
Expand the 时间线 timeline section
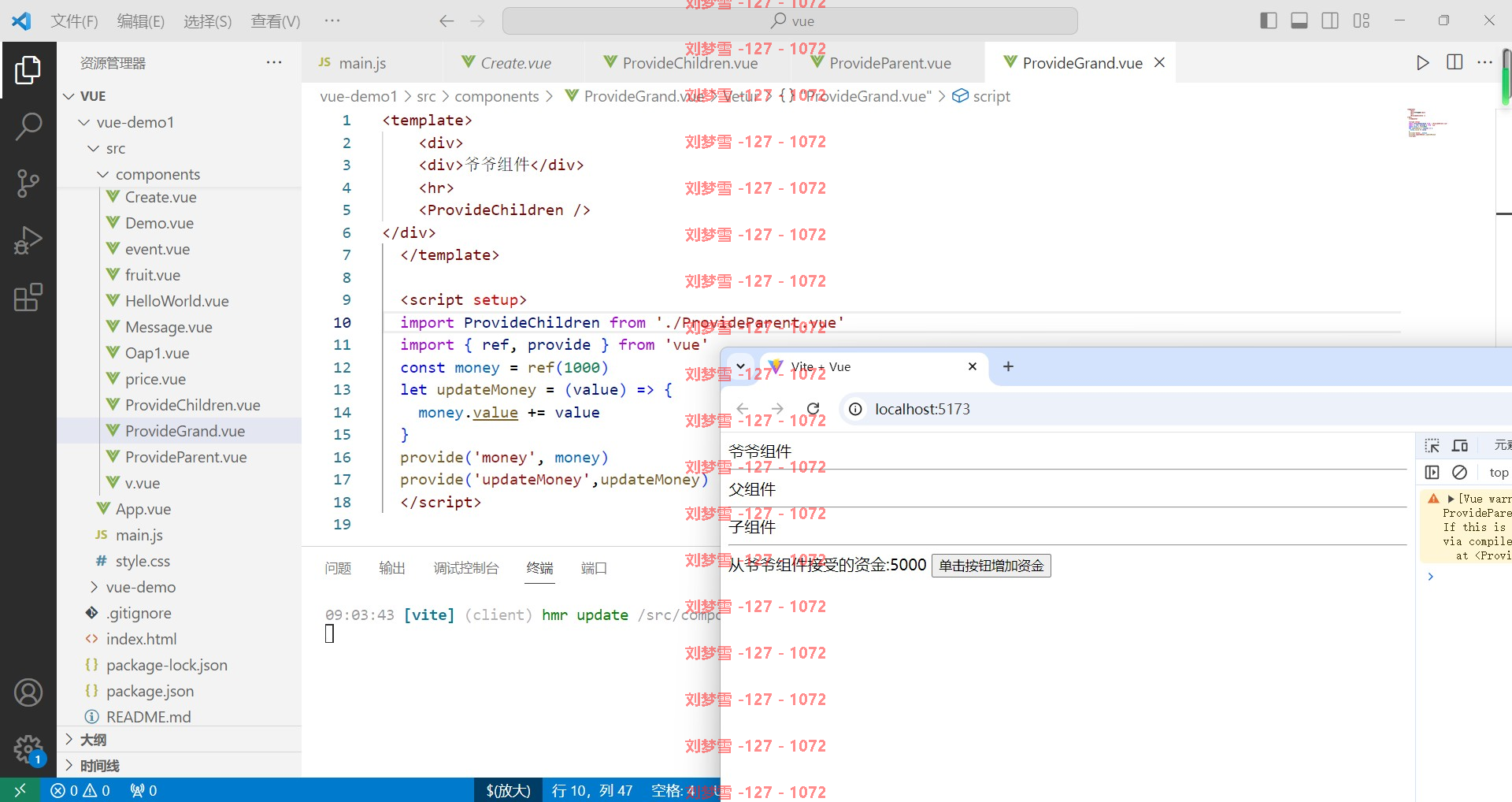[x=180, y=766]
